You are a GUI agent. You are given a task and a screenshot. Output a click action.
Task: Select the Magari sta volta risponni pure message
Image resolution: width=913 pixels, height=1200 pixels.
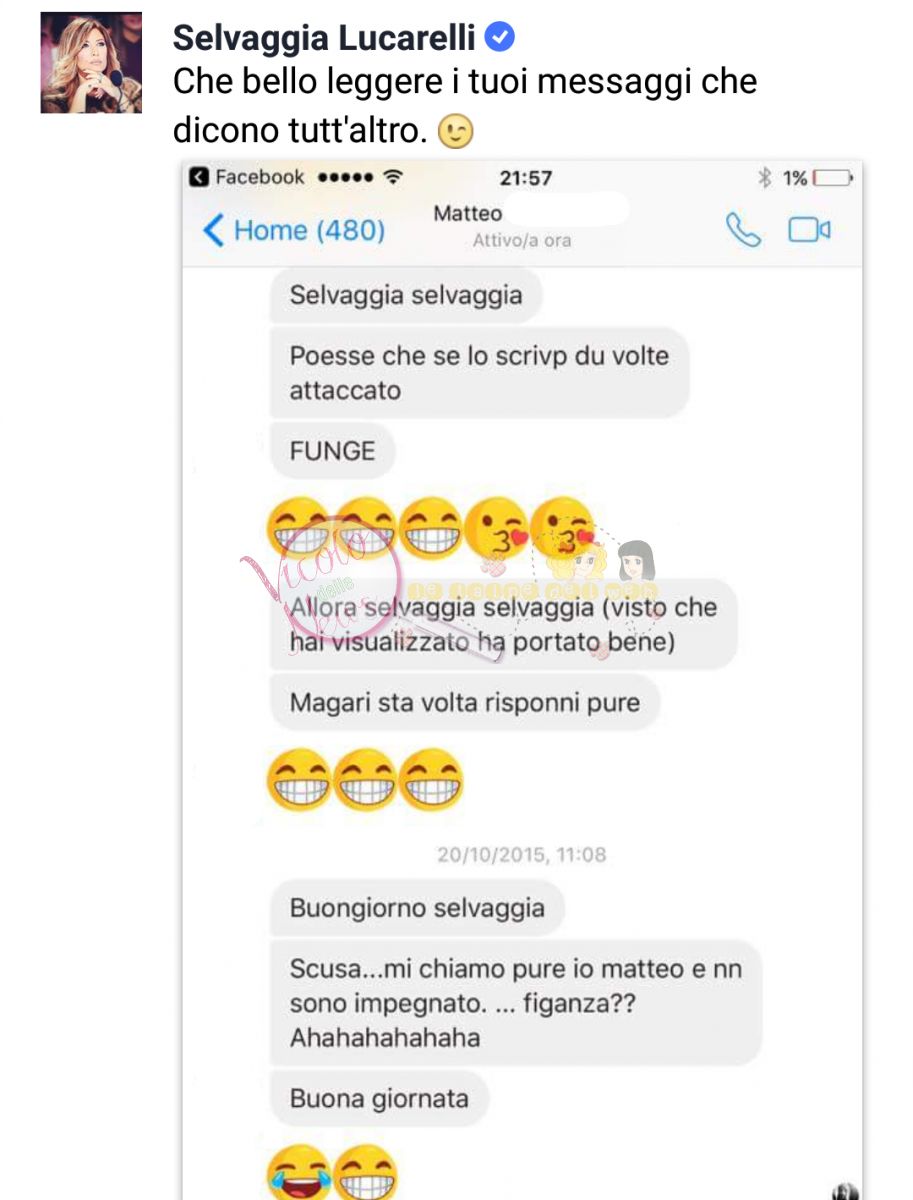(x=464, y=702)
